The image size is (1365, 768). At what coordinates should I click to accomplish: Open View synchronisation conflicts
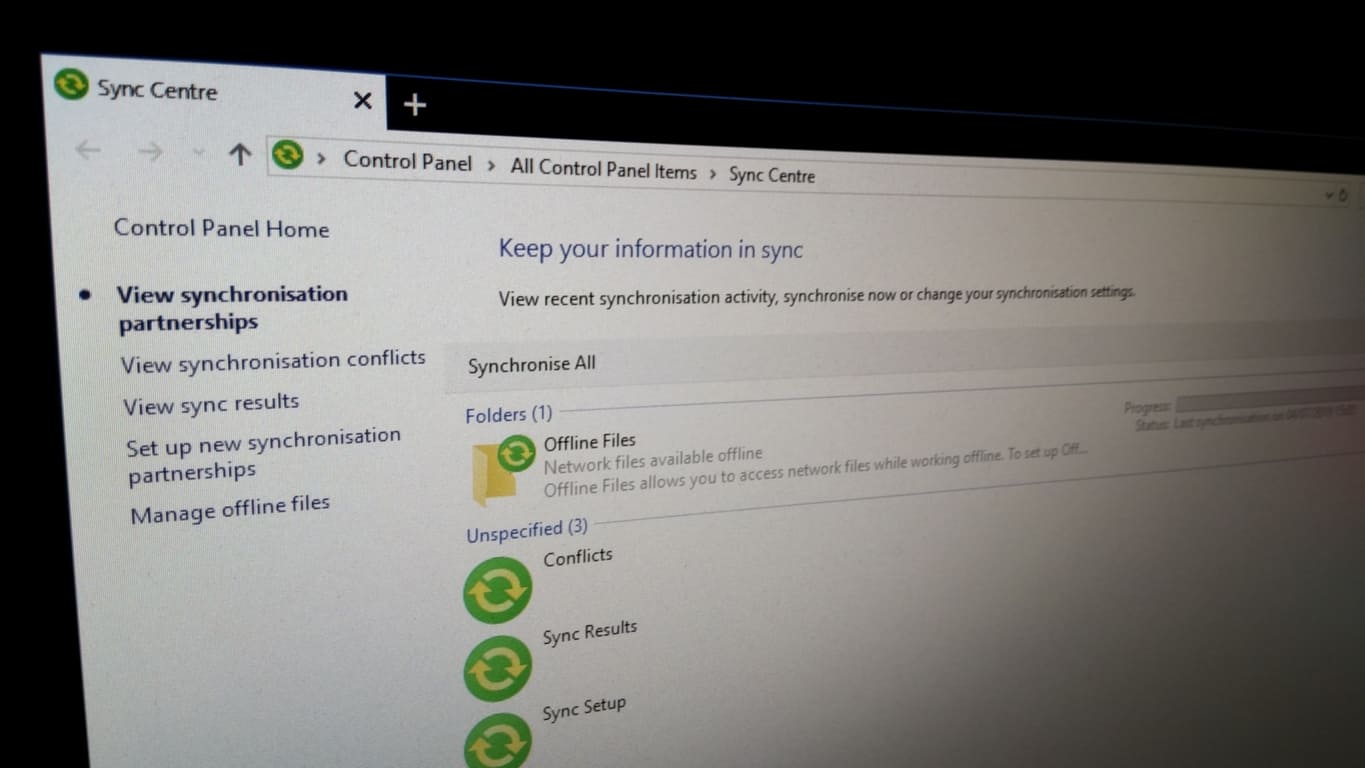coord(273,361)
